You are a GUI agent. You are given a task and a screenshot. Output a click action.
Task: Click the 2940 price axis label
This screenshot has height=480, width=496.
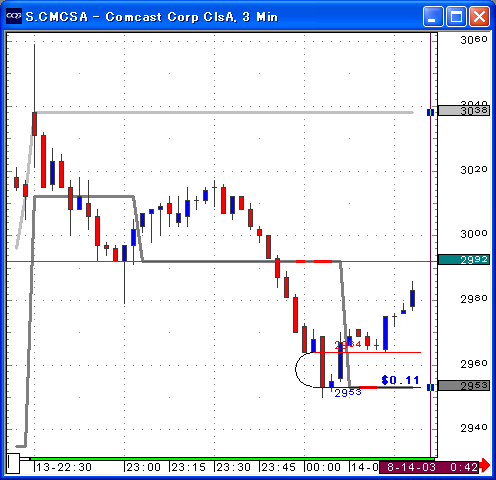[474, 428]
